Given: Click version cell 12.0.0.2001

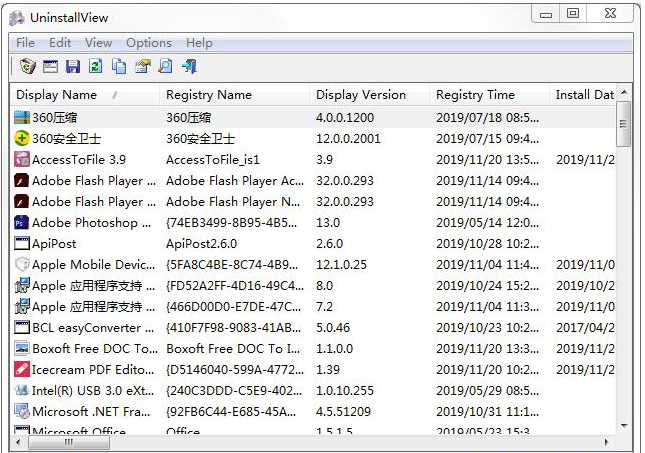Looking at the screenshot, I should coord(348,139).
